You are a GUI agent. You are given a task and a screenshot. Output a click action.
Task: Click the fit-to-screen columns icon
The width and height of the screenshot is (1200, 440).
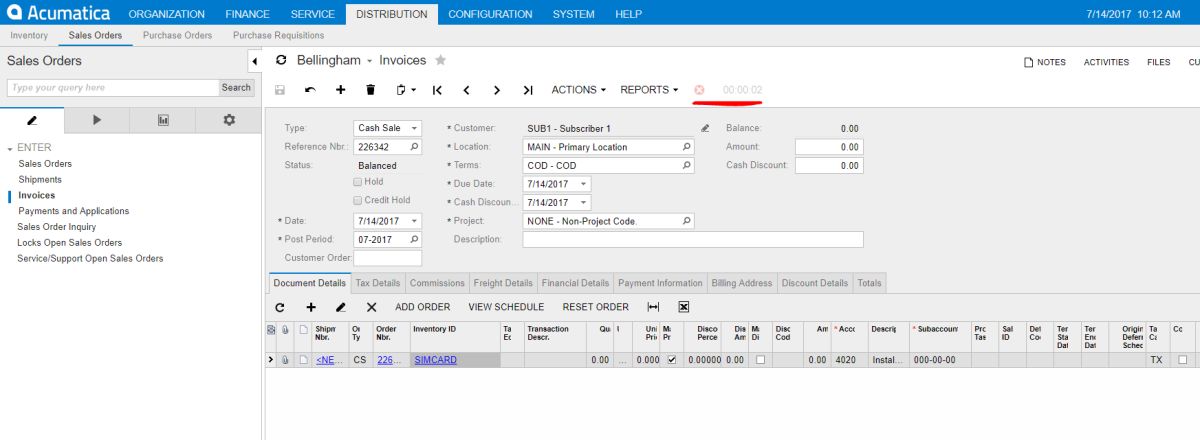654,307
